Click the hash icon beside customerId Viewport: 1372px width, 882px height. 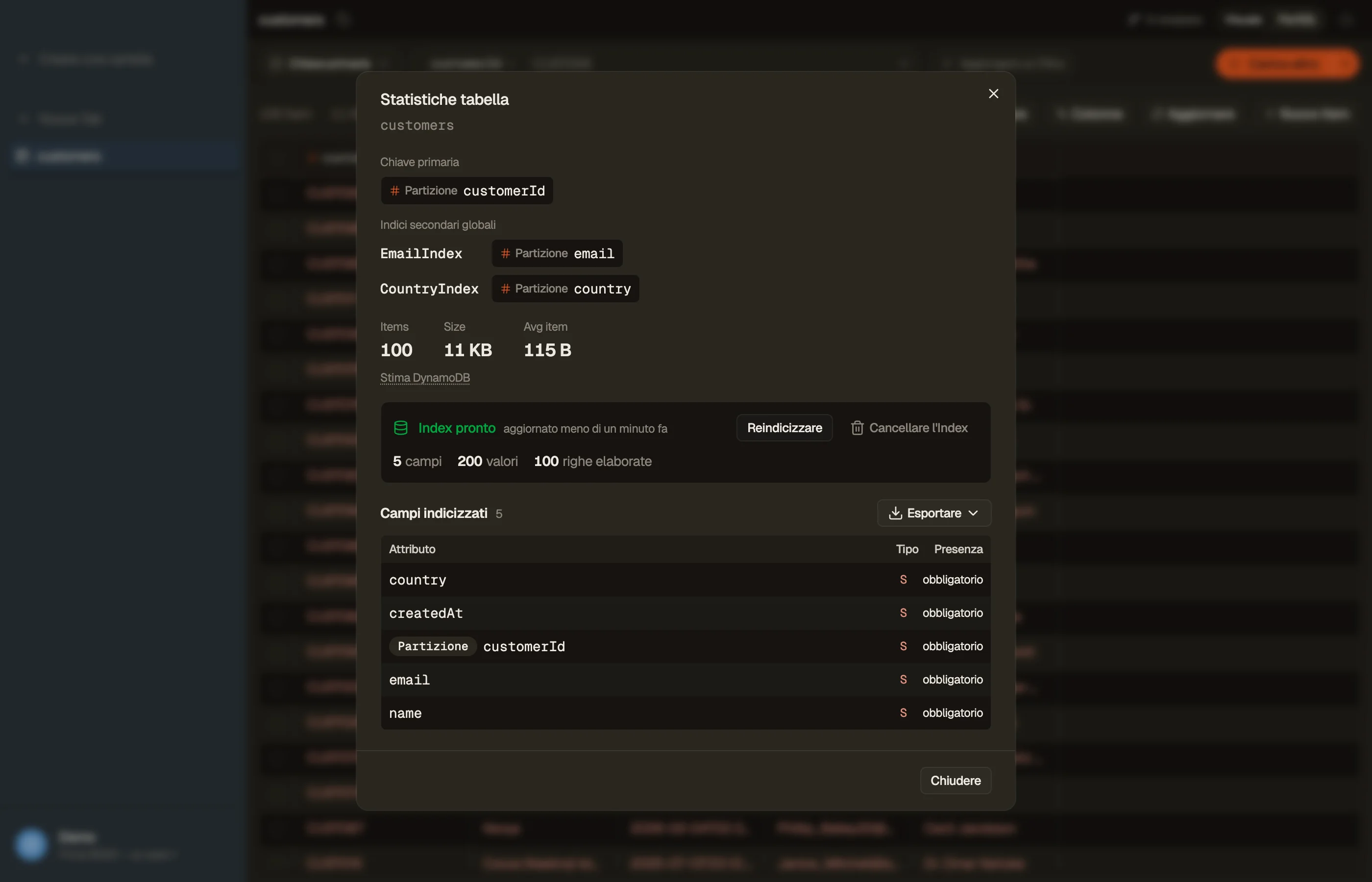pos(394,191)
